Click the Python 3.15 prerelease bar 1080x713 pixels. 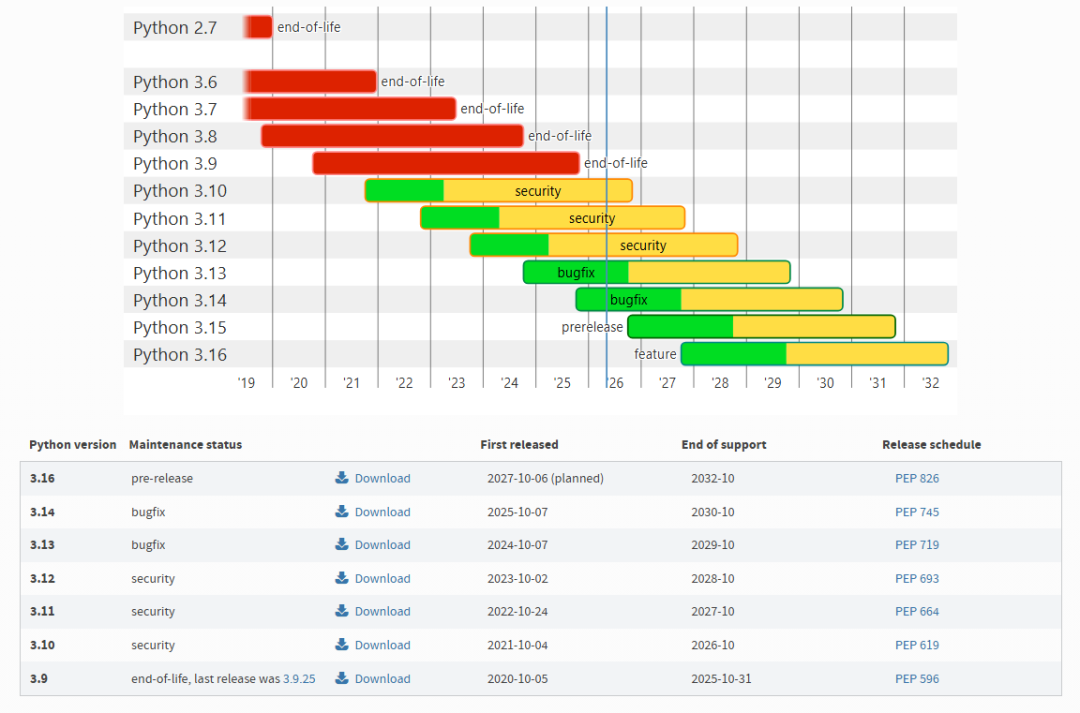762,327
